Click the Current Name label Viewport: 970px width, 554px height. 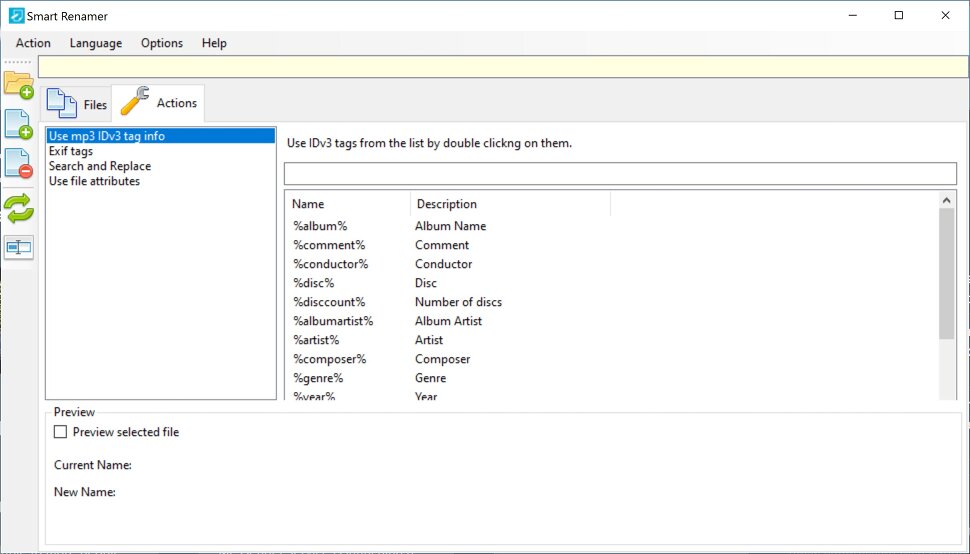pos(93,465)
